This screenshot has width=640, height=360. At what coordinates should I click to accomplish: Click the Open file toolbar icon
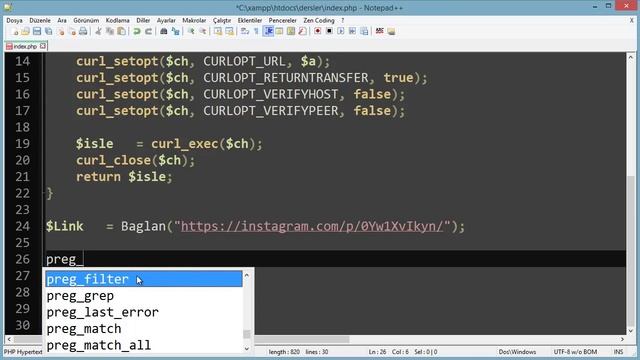point(26,31)
